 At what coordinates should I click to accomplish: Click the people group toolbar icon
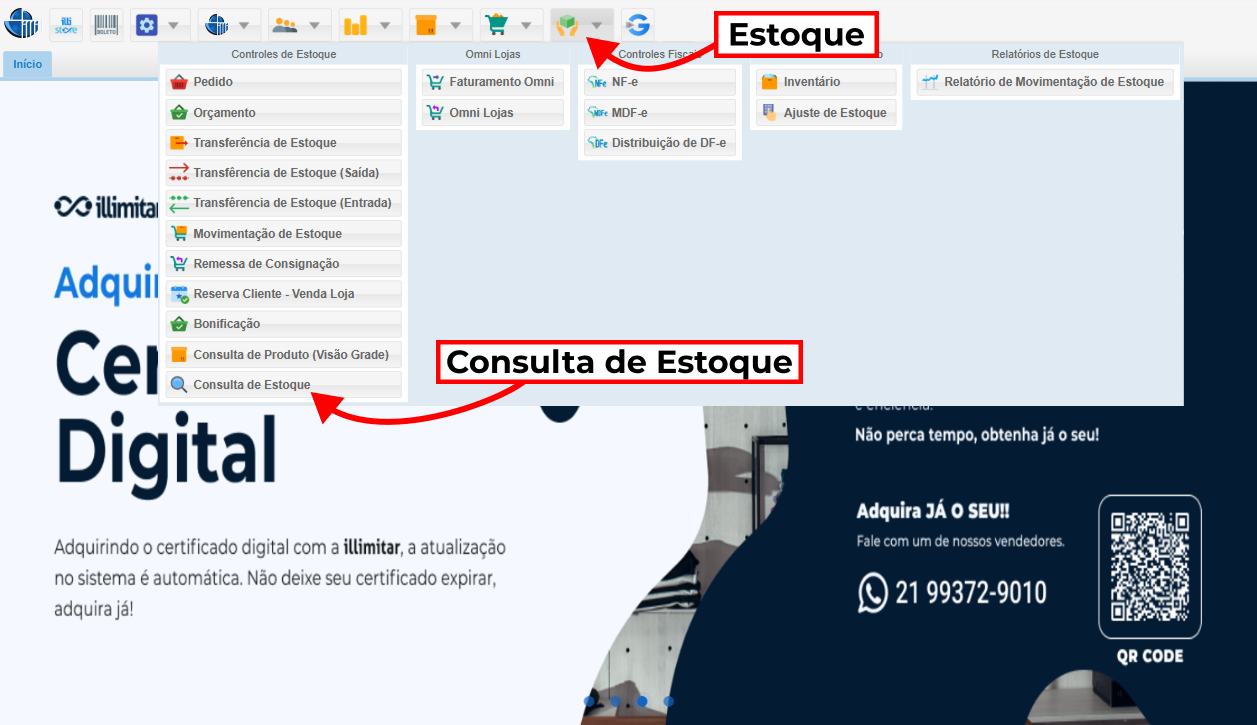click(x=285, y=25)
